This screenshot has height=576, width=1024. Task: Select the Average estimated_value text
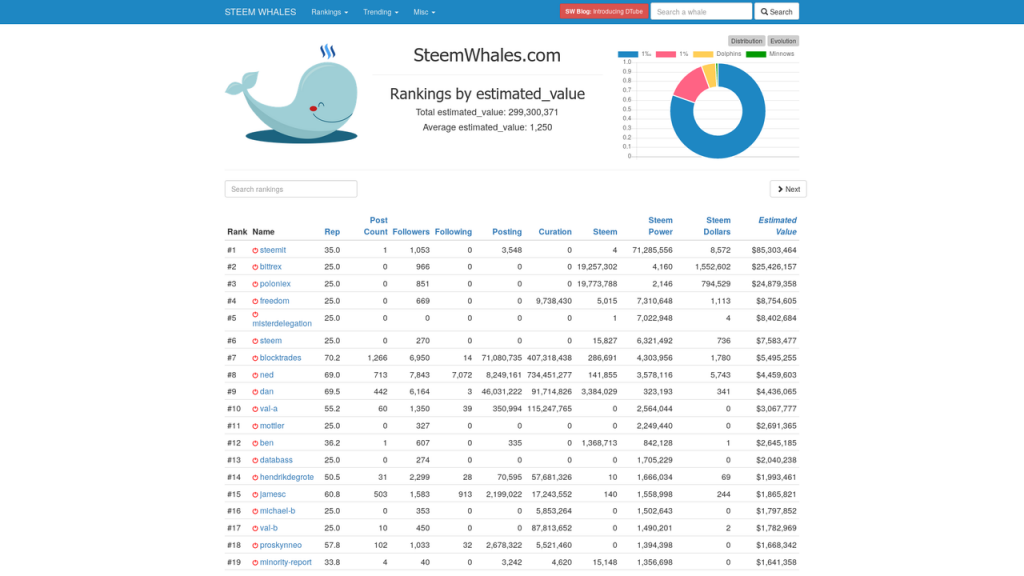click(487, 127)
